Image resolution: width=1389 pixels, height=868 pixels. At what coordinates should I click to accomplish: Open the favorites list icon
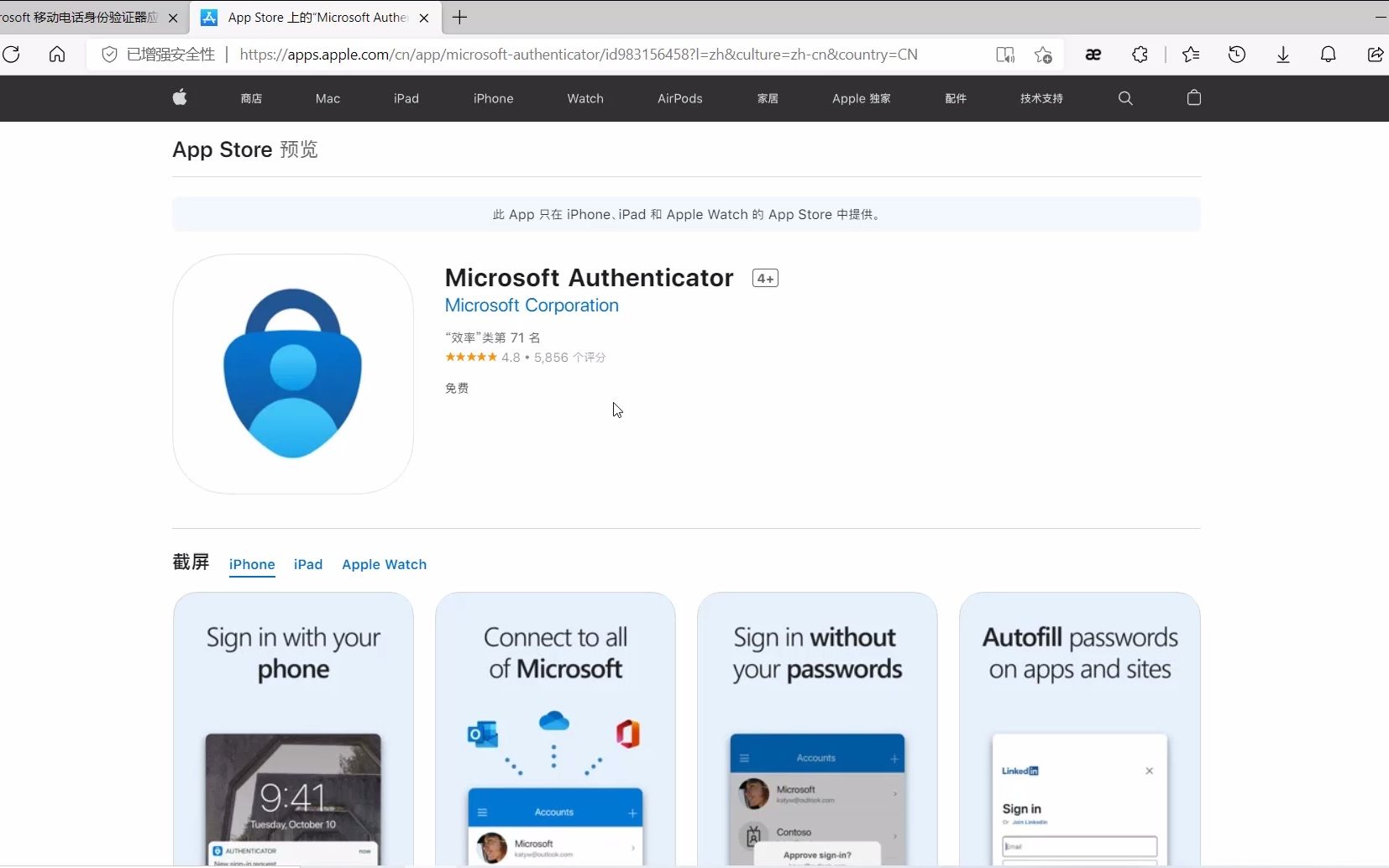[x=1191, y=55]
